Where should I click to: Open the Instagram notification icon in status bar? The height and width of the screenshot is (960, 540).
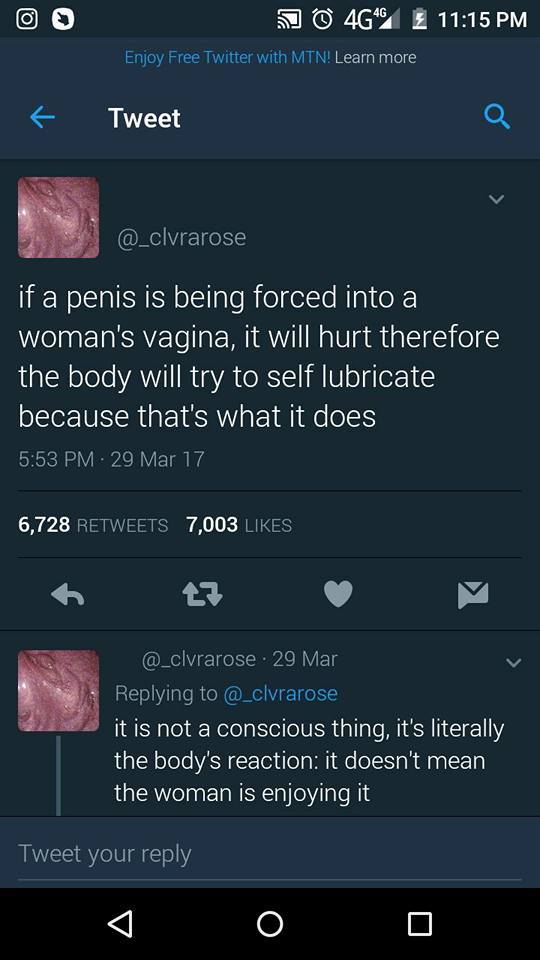tap(26, 19)
